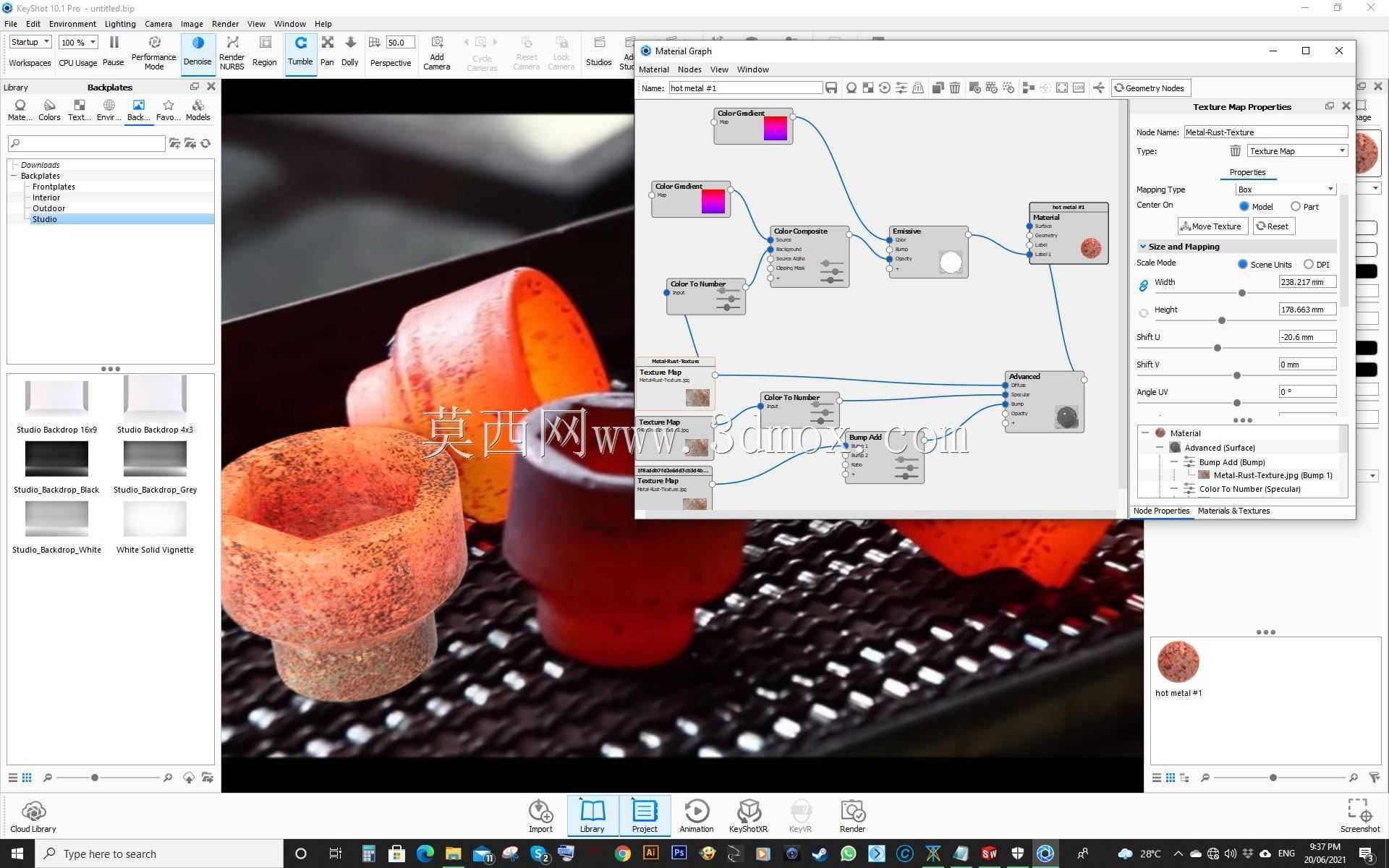The image size is (1389, 868).
Task: Select the Interior backplates folder
Action: [x=46, y=197]
